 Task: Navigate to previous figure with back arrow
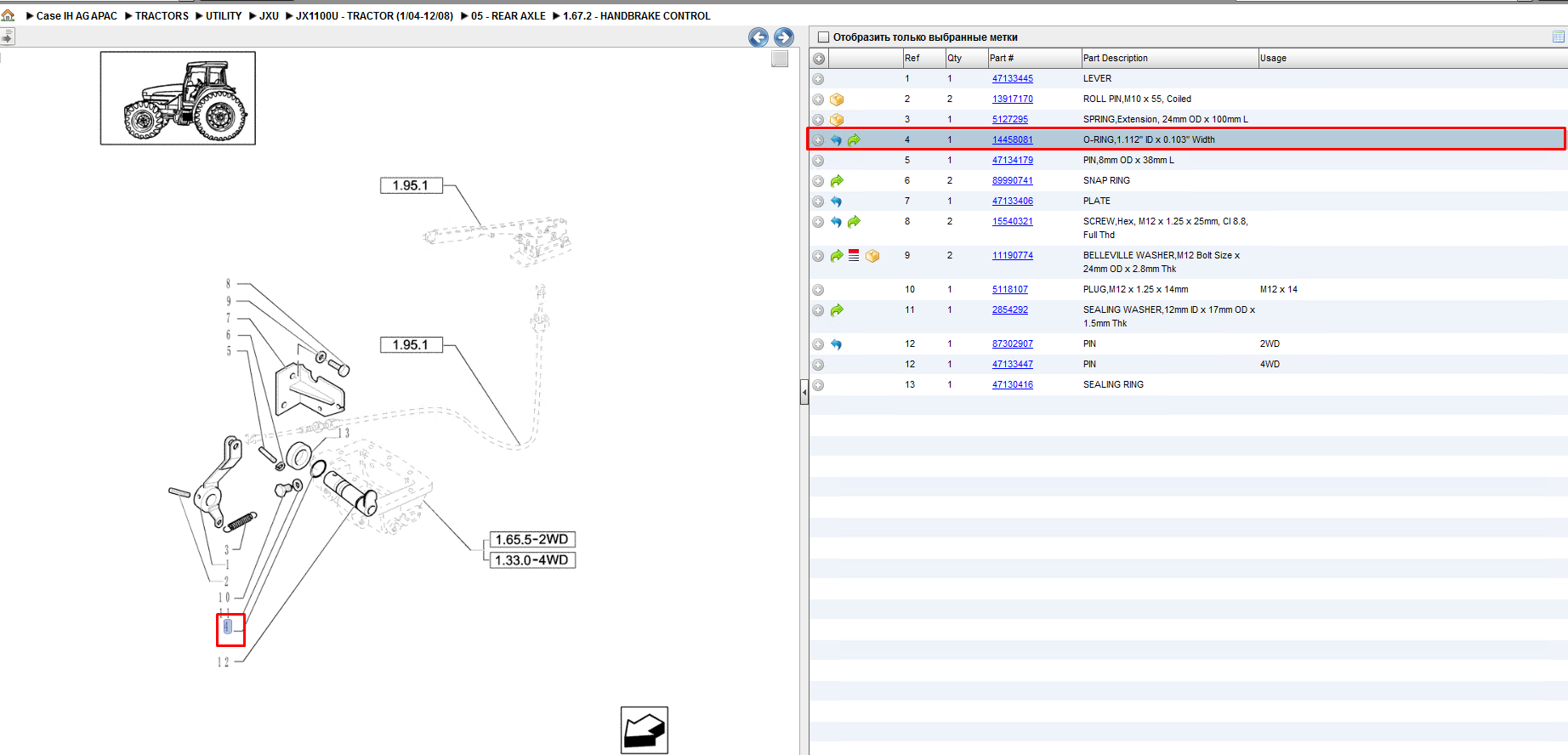tap(758, 37)
